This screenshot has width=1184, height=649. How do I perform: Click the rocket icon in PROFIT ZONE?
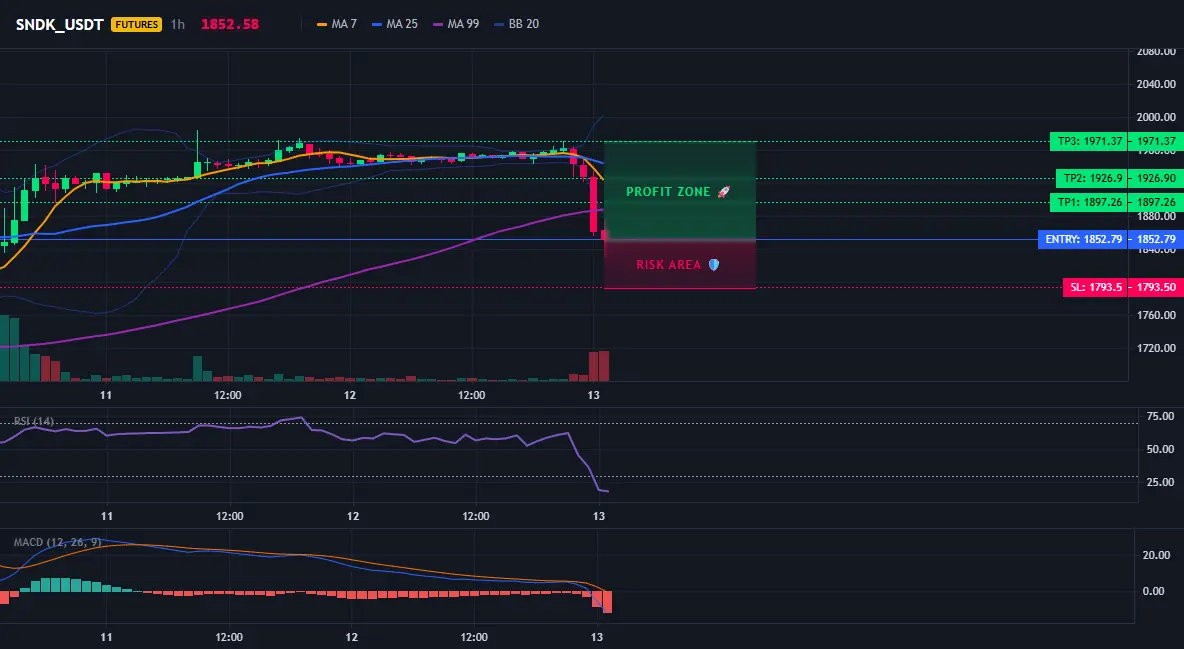tap(723, 192)
